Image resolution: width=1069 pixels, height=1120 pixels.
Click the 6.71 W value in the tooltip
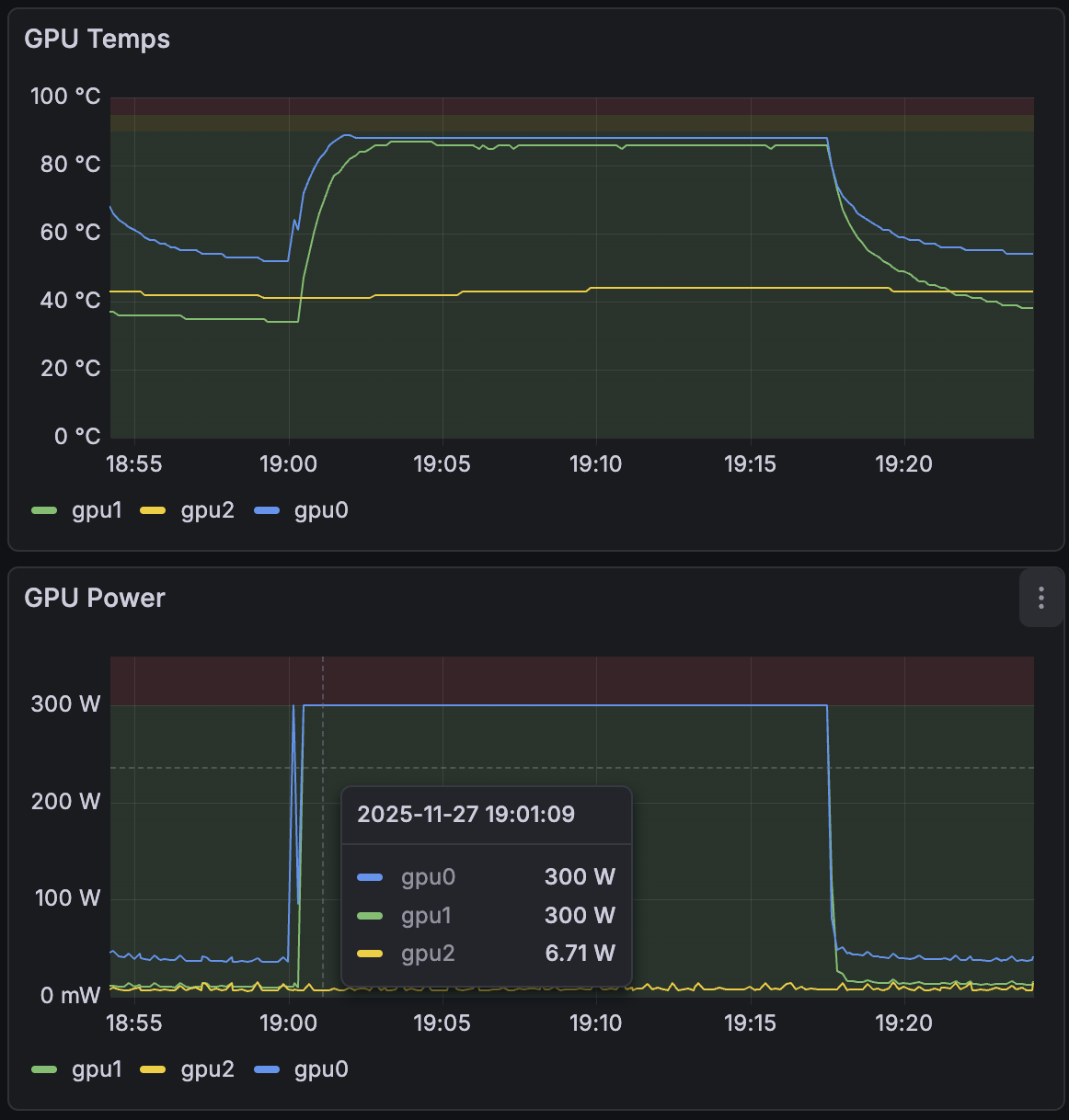pyautogui.click(x=580, y=954)
